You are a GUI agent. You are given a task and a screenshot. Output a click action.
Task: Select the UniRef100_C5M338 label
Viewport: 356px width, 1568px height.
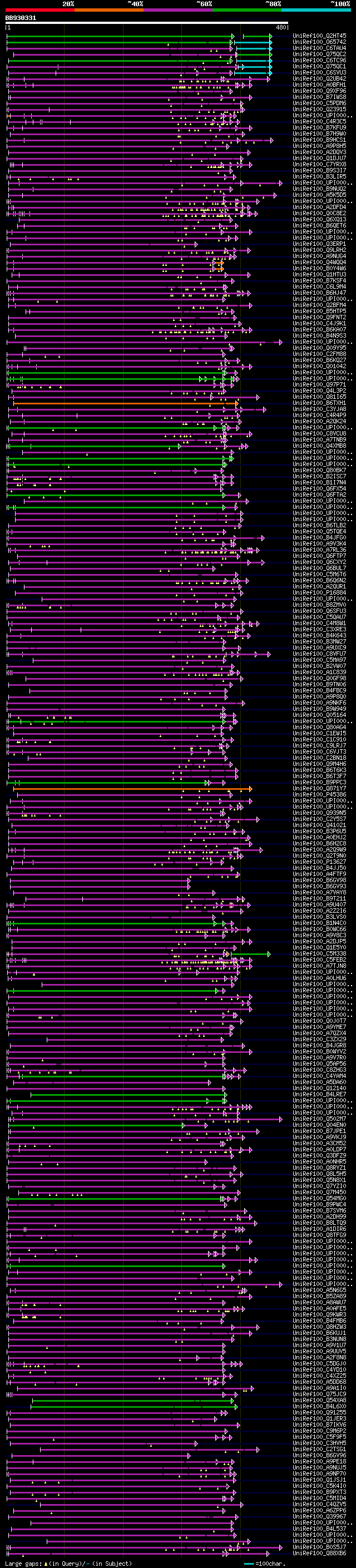click(x=319, y=954)
